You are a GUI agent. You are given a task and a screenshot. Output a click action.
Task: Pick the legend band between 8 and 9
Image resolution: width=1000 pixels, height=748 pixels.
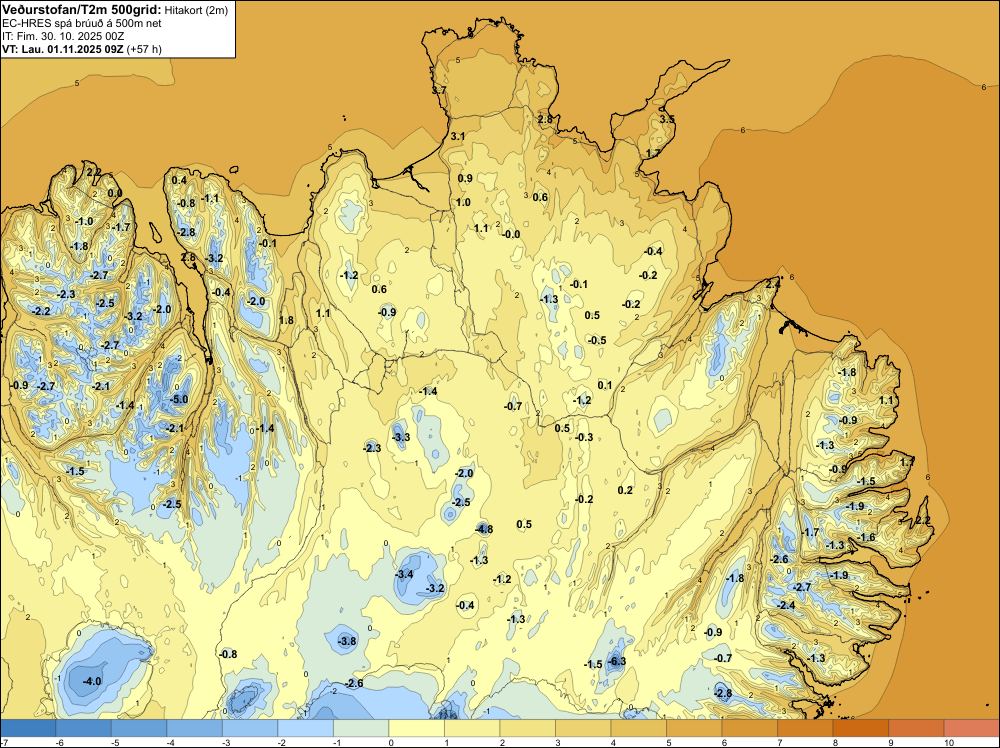[860, 728]
